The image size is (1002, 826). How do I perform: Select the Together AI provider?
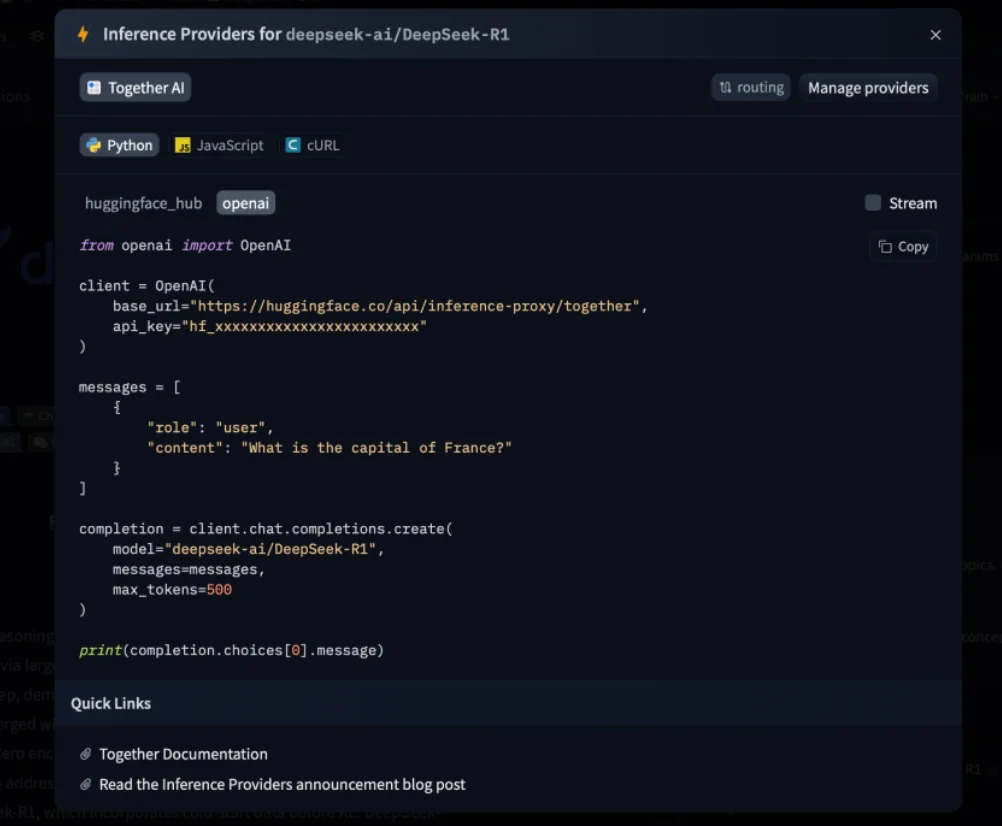click(135, 88)
